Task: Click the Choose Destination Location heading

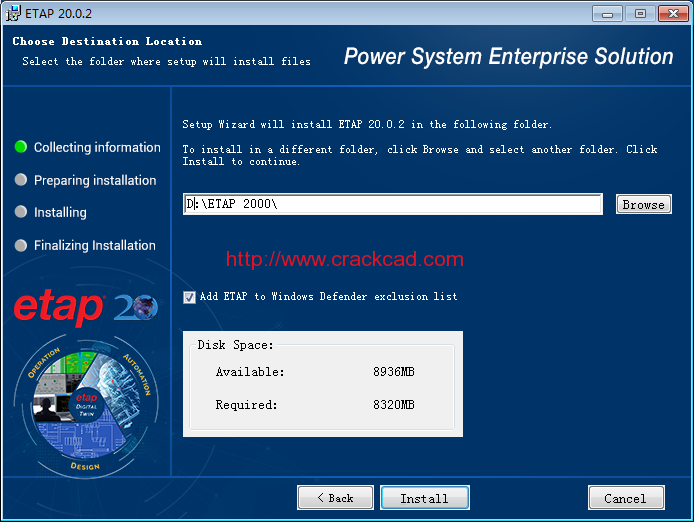Action: click(107, 41)
